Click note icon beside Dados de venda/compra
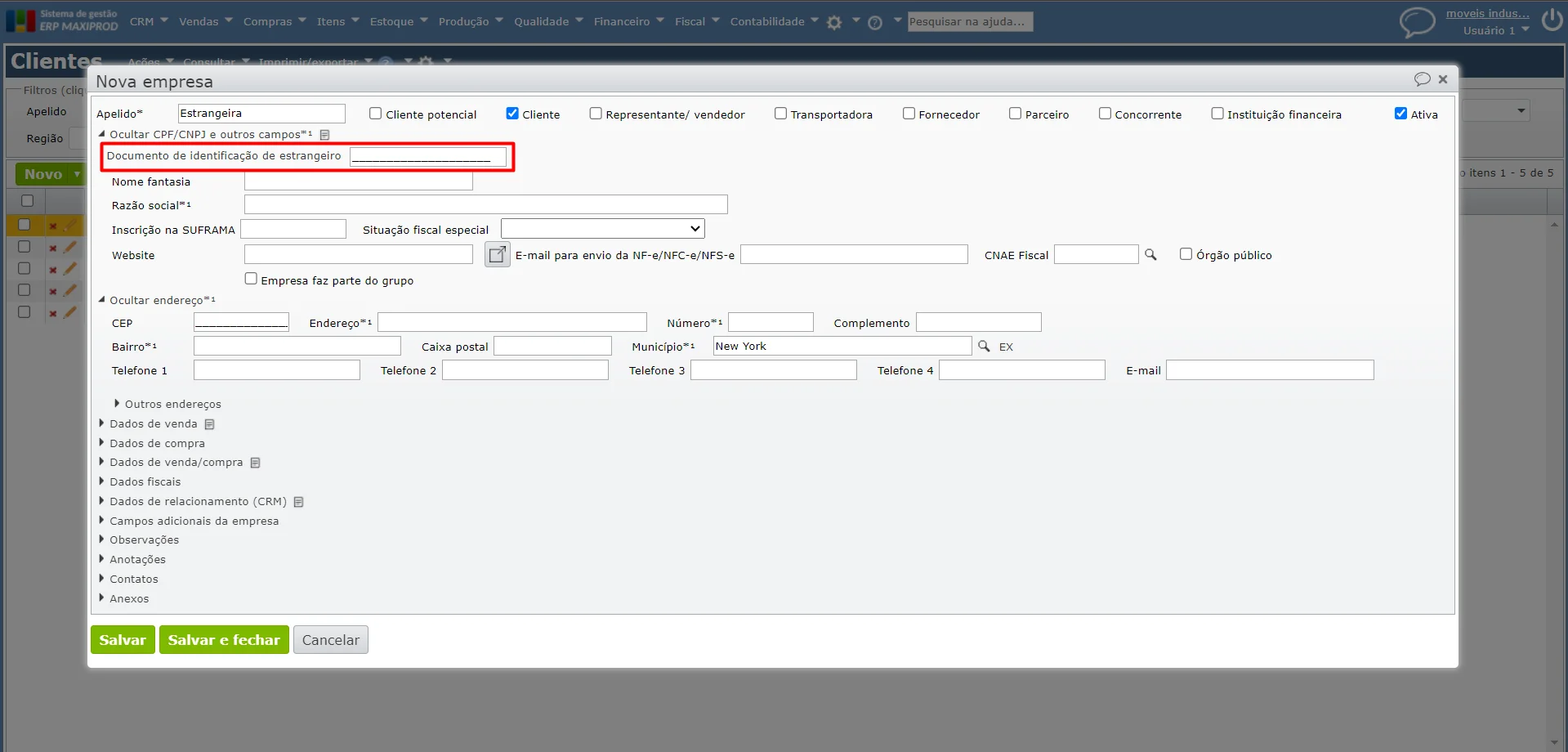The image size is (1568, 752). coord(255,463)
